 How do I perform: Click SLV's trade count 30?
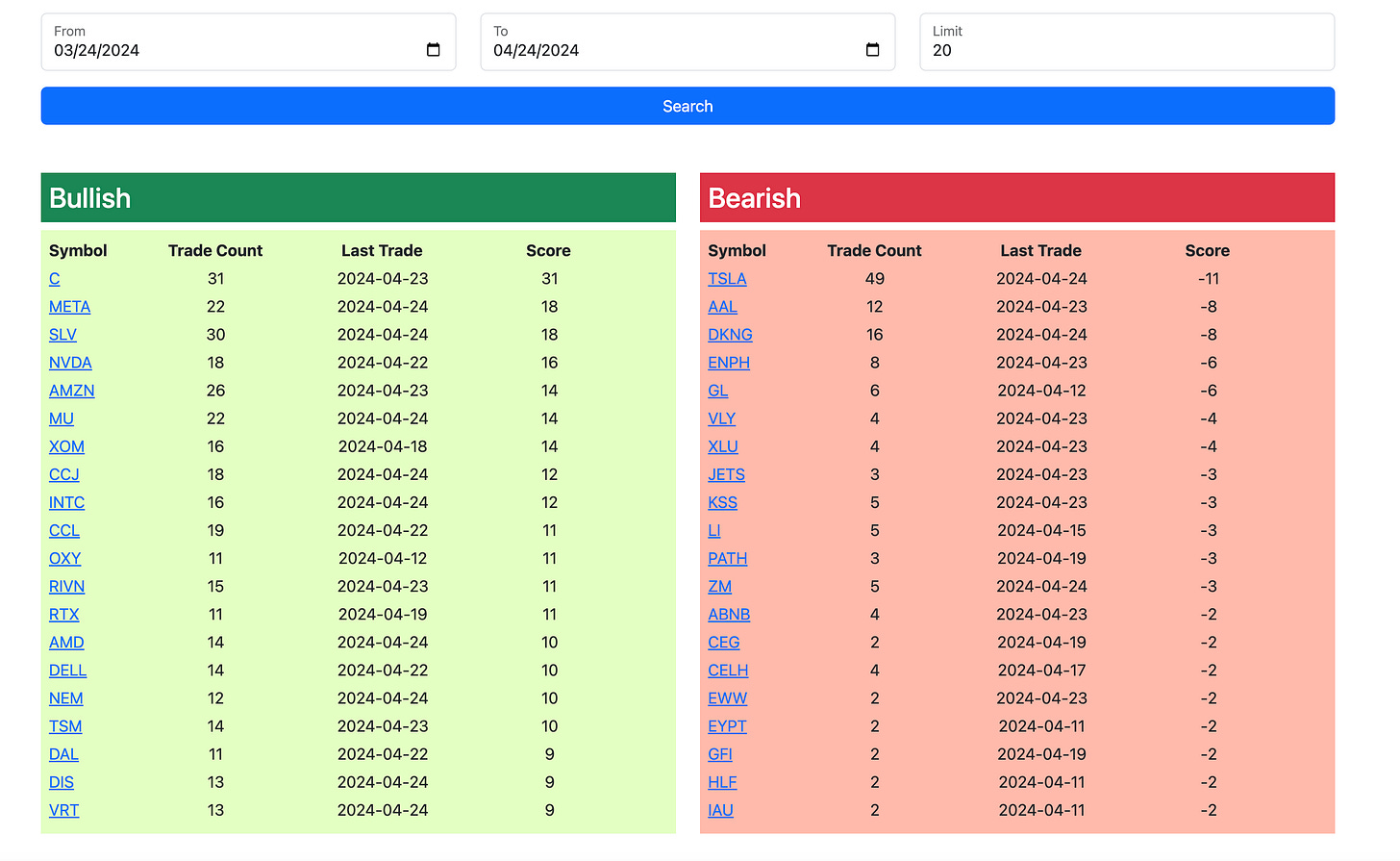[x=215, y=335]
